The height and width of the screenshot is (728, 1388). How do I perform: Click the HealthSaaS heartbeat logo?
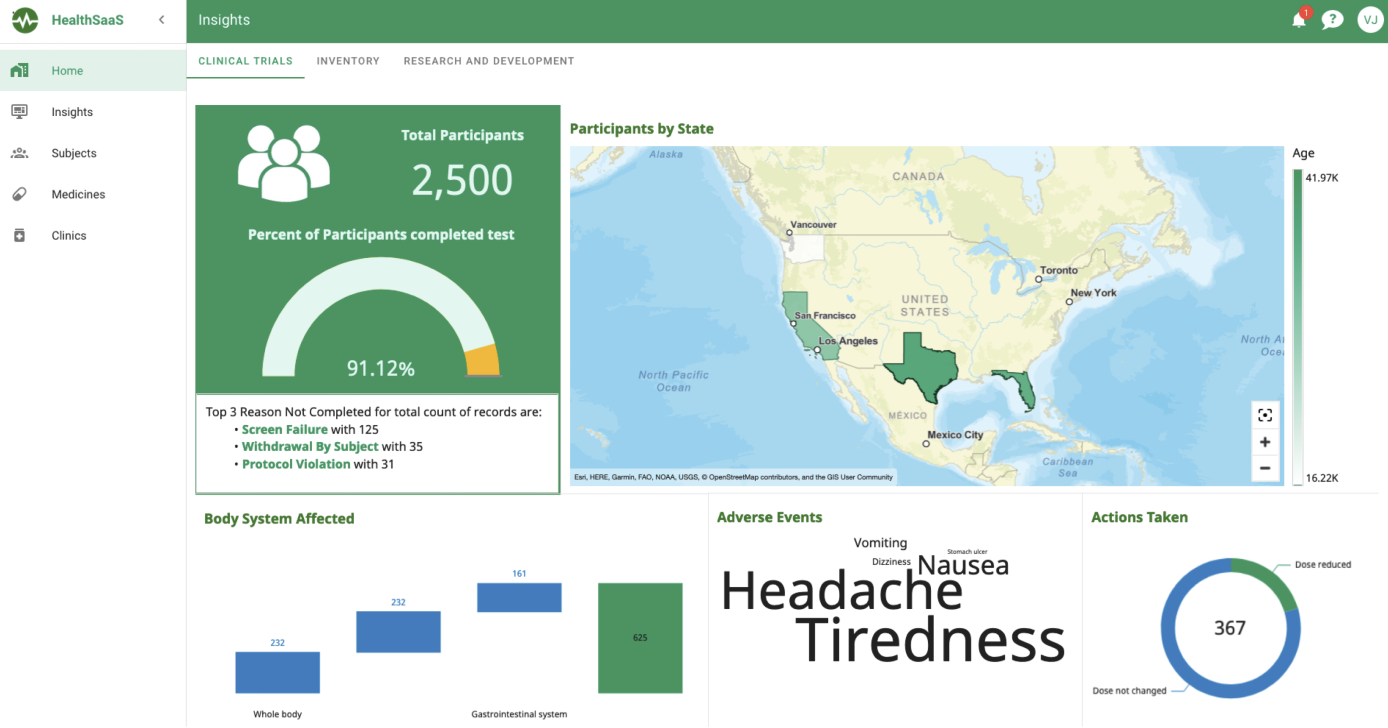pos(25,20)
